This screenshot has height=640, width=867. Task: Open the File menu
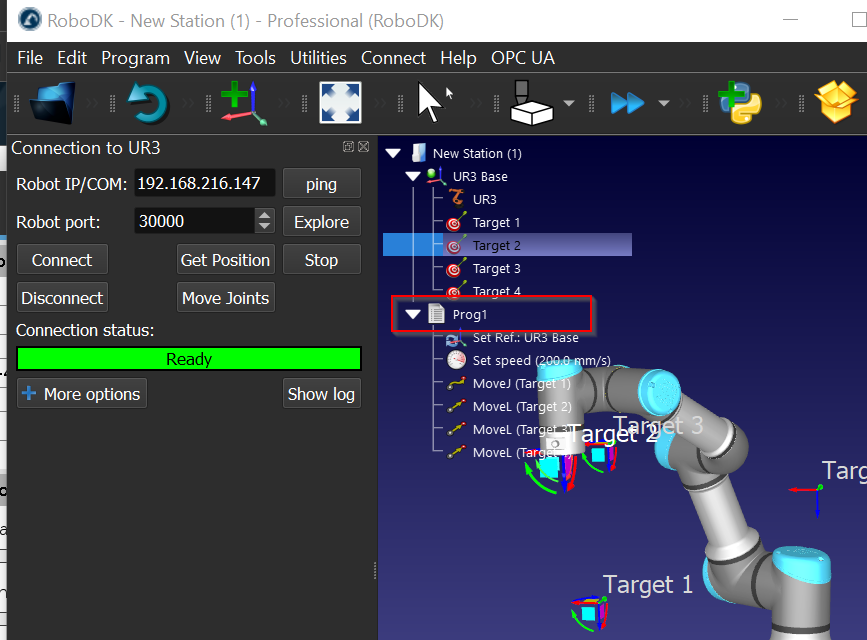pos(30,58)
